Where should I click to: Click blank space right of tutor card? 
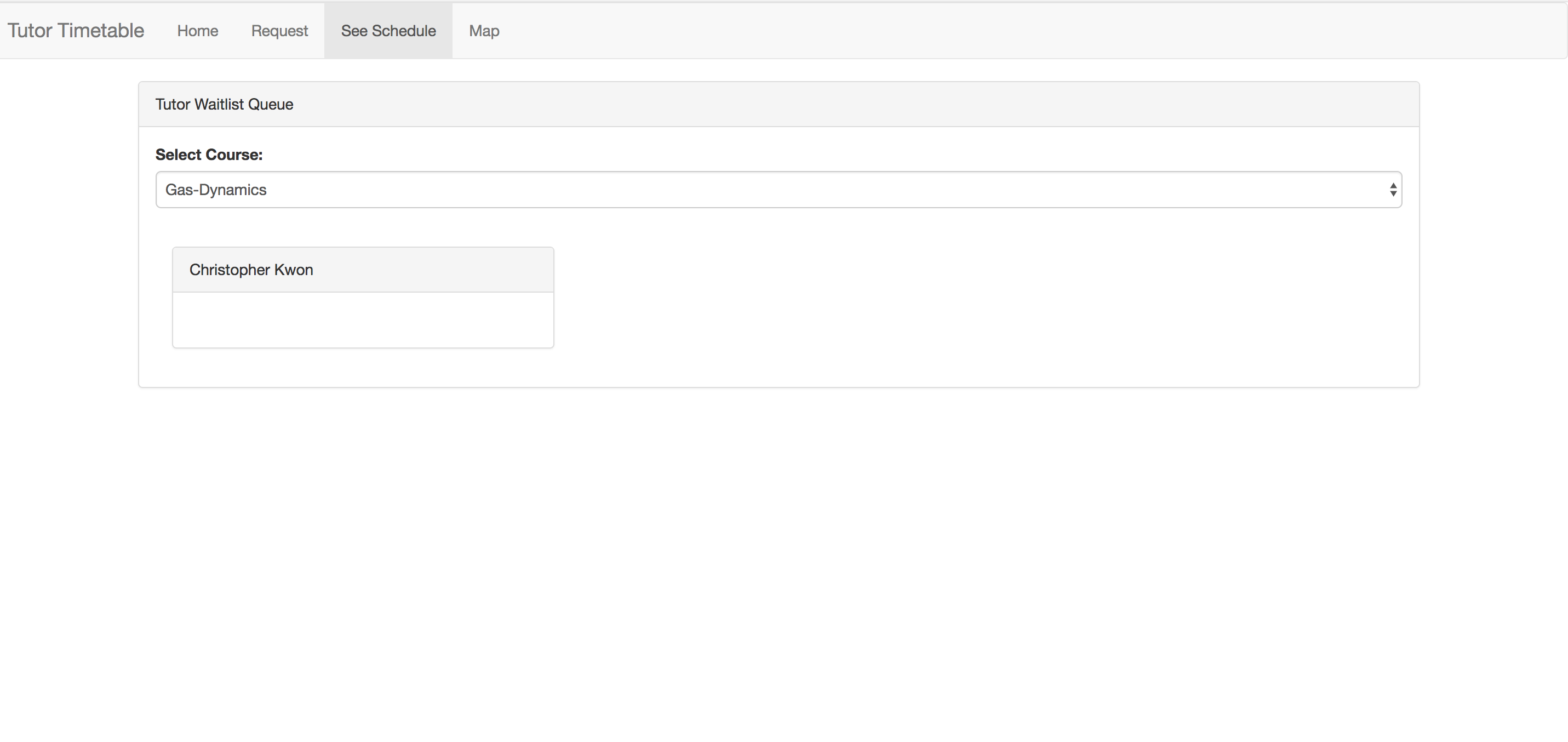974,298
